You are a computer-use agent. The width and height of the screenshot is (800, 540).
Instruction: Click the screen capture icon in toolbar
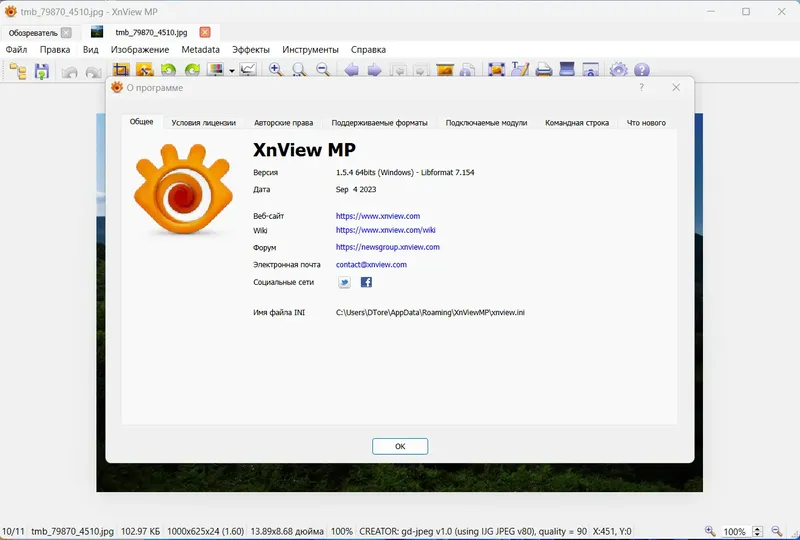[x=590, y=70]
